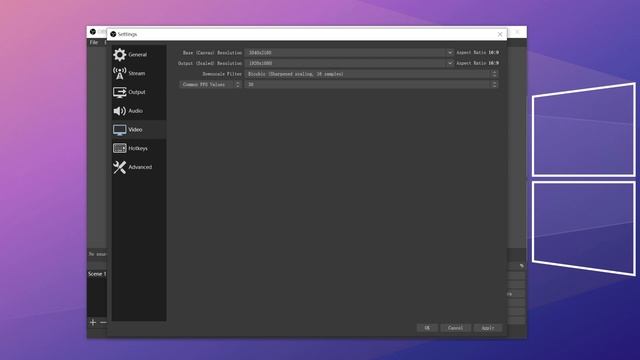Image resolution: width=640 pixels, height=360 pixels.
Task: Open the File menu in OBS window
Action: 94,42
